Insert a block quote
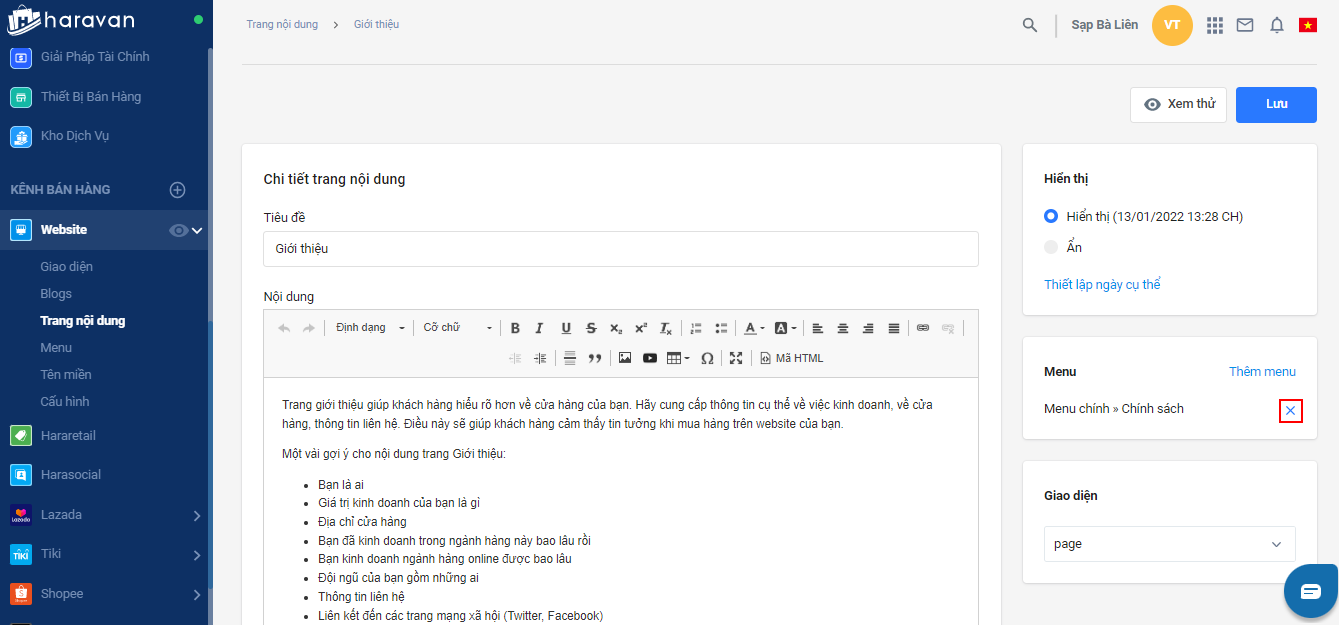Image resolution: width=1339 pixels, height=625 pixels. point(595,358)
